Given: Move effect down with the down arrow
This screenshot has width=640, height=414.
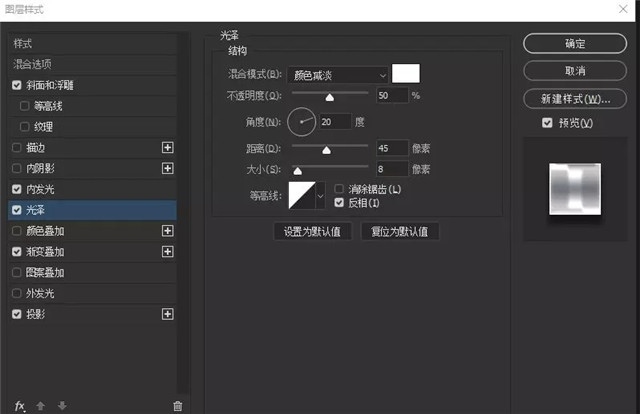Looking at the screenshot, I should [x=62, y=406].
